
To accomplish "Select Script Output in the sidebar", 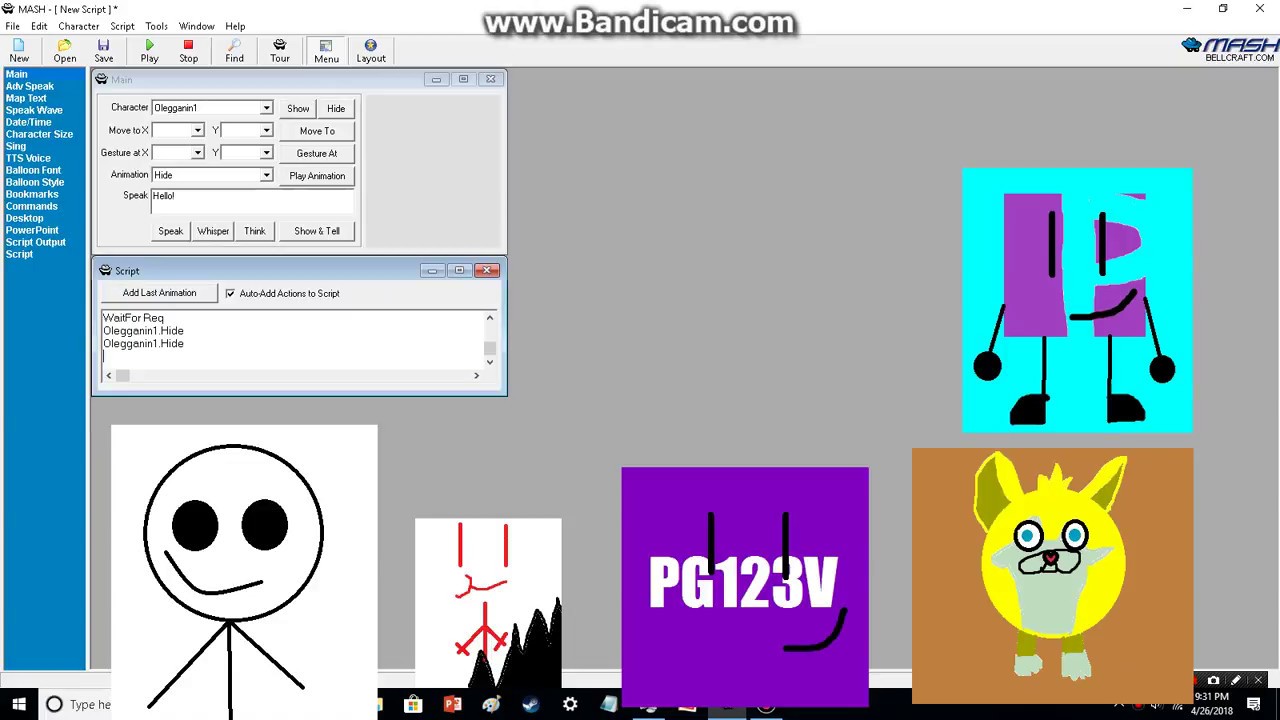I will [35, 242].
